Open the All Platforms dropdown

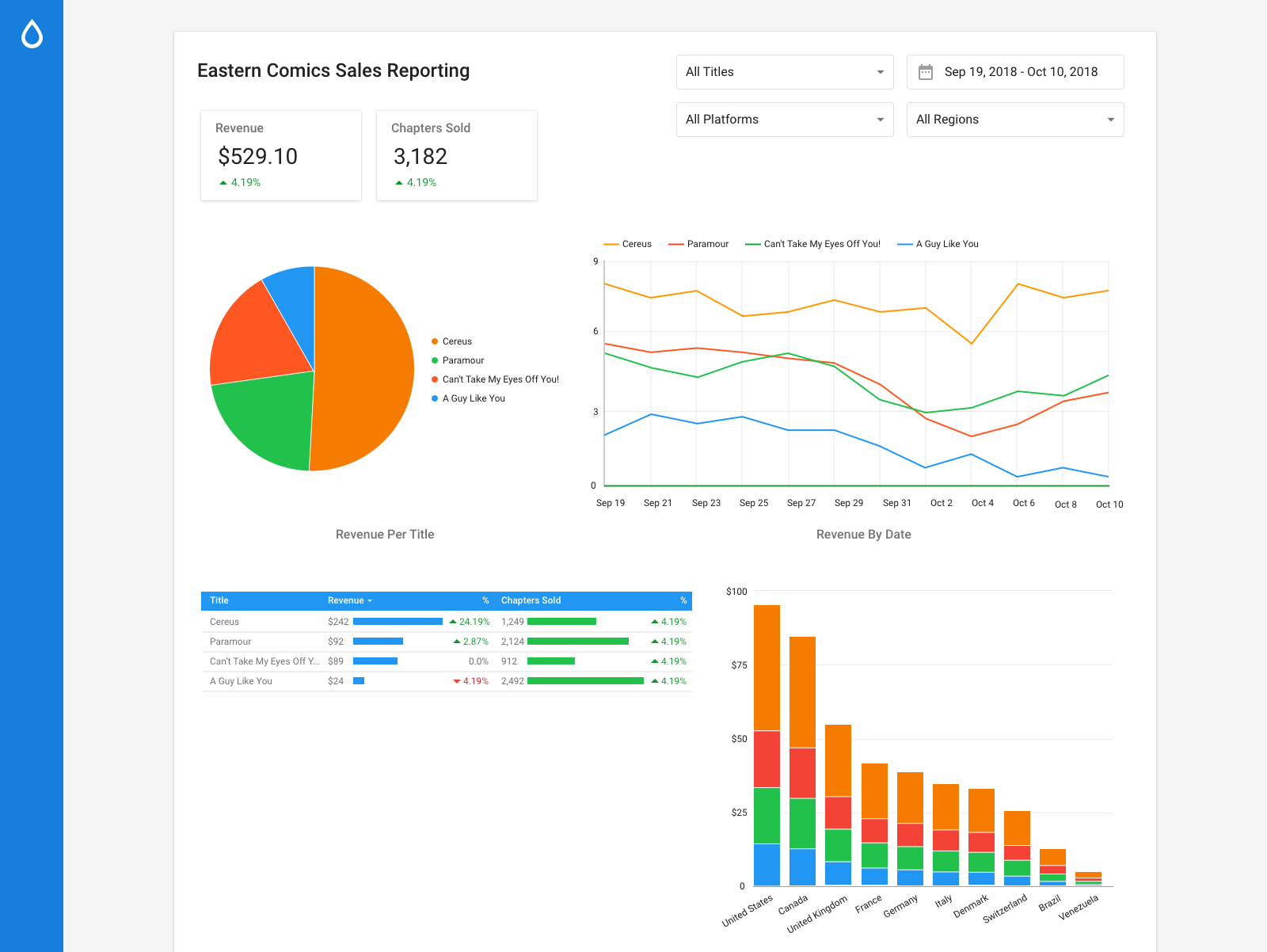point(784,120)
